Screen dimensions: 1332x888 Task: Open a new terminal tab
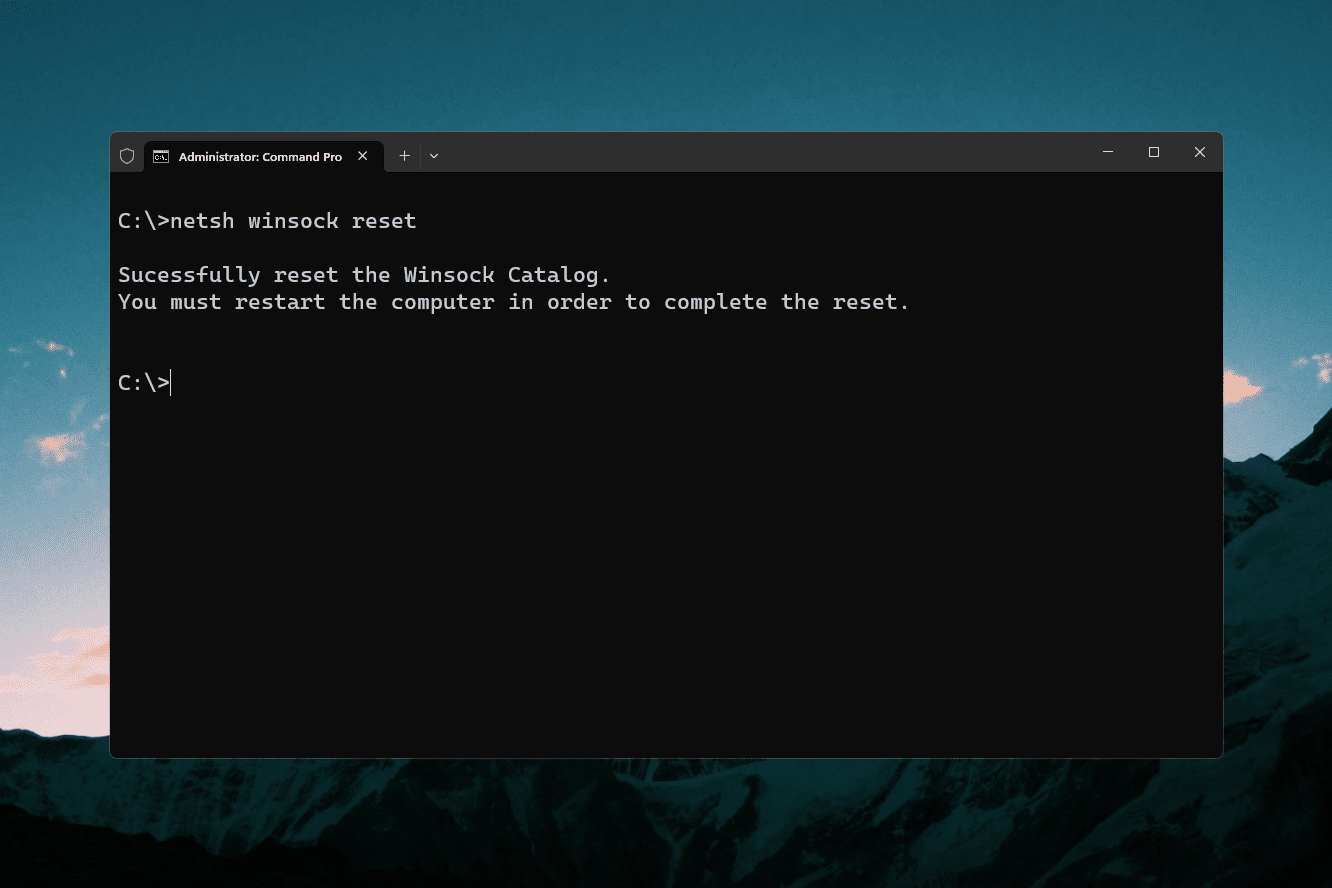pyautogui.click(x=404, y=156)
